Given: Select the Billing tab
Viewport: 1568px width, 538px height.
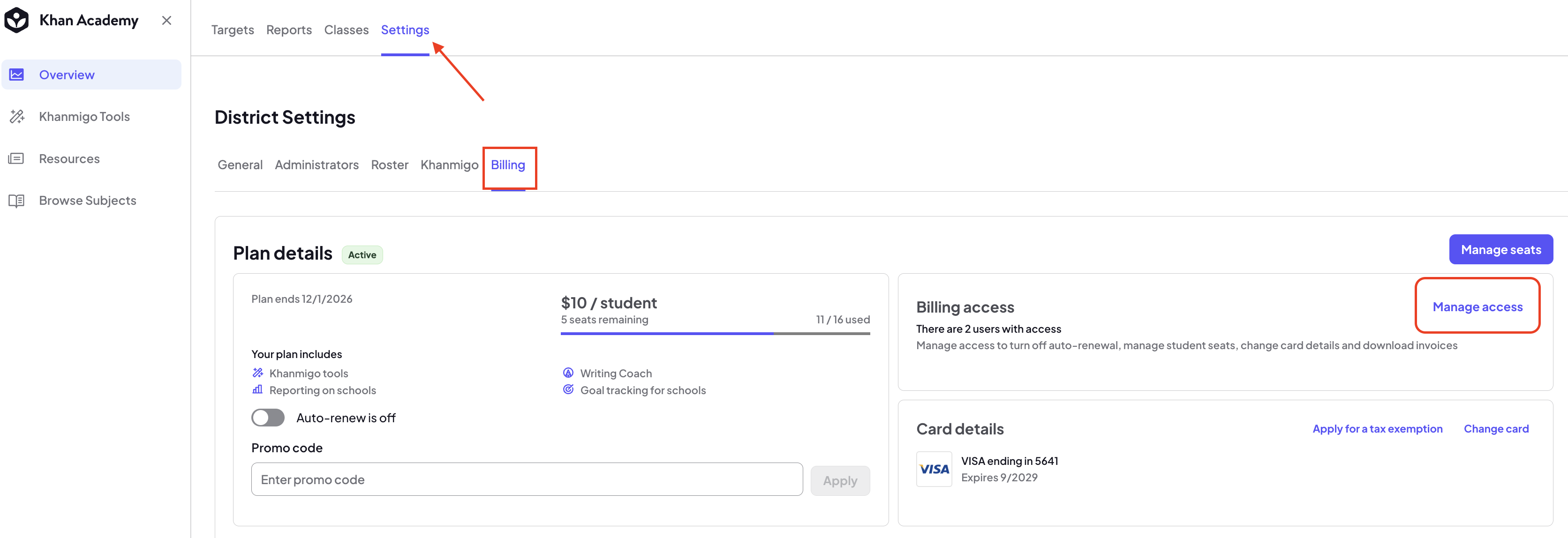Looking at the screenshot, I should pos(508,165).
